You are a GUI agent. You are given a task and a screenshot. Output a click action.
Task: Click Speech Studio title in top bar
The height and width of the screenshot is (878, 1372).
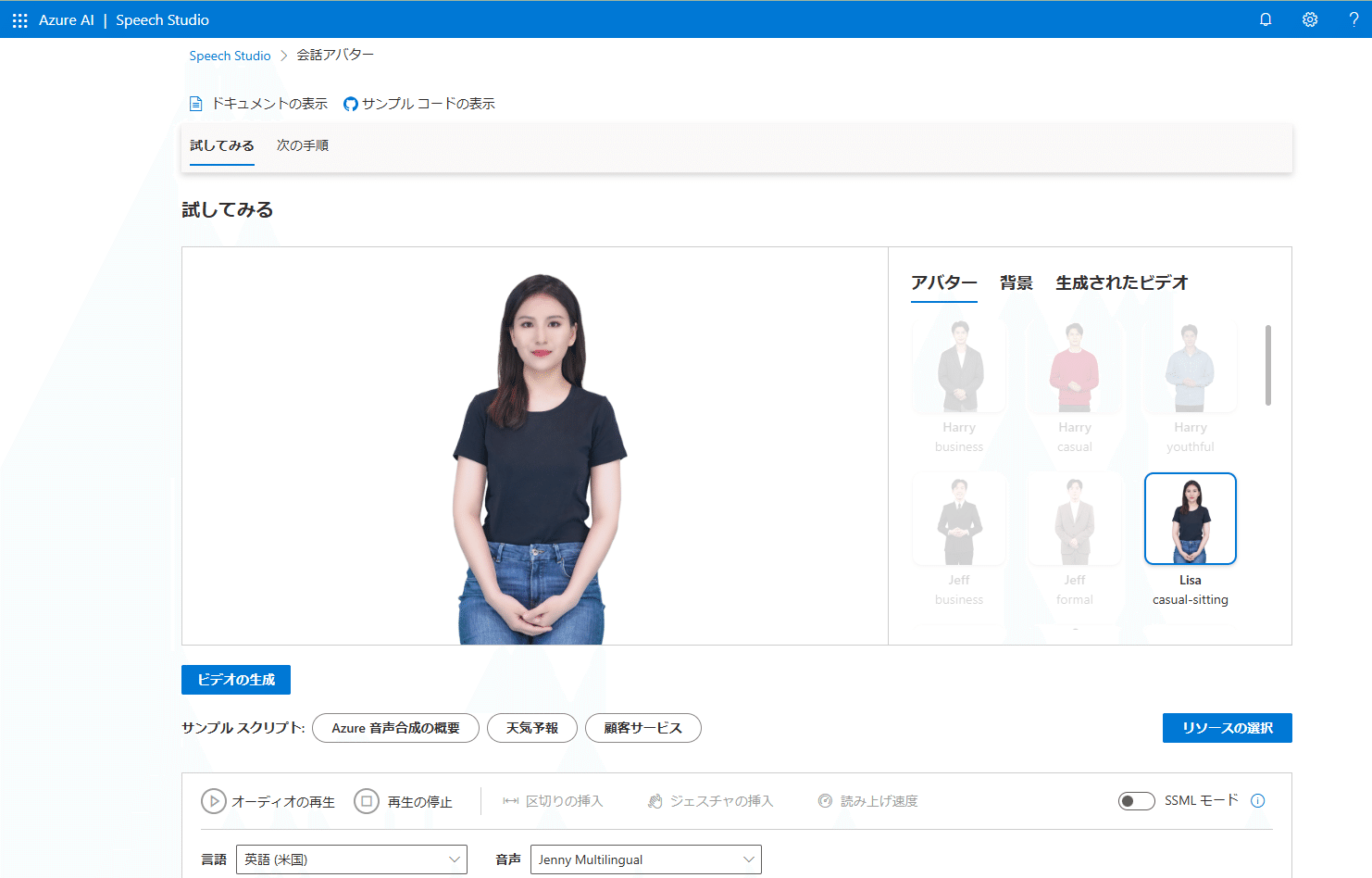coord(162,19)
